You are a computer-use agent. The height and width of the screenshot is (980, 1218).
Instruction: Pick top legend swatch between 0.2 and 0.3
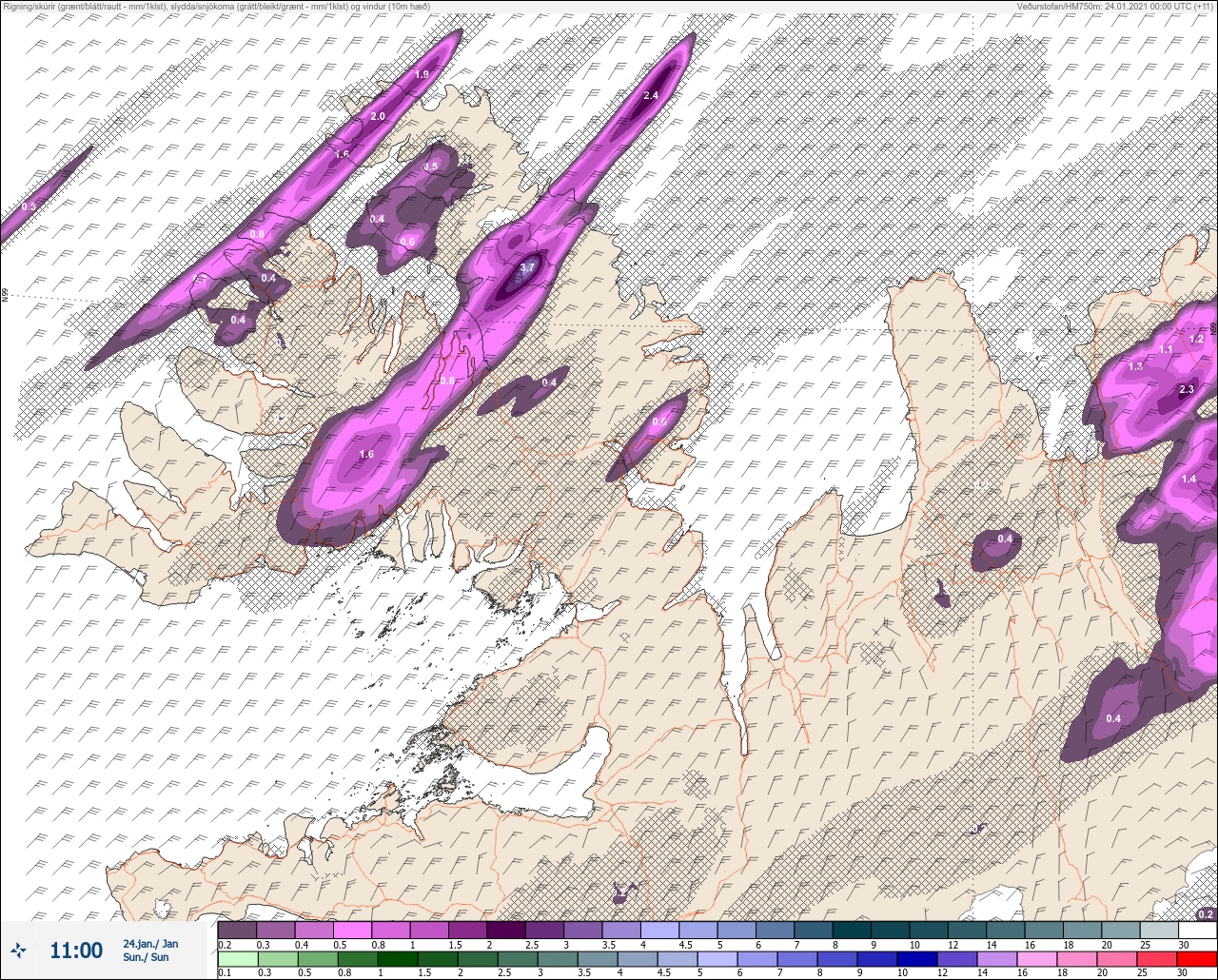click(x=237, y=930)
